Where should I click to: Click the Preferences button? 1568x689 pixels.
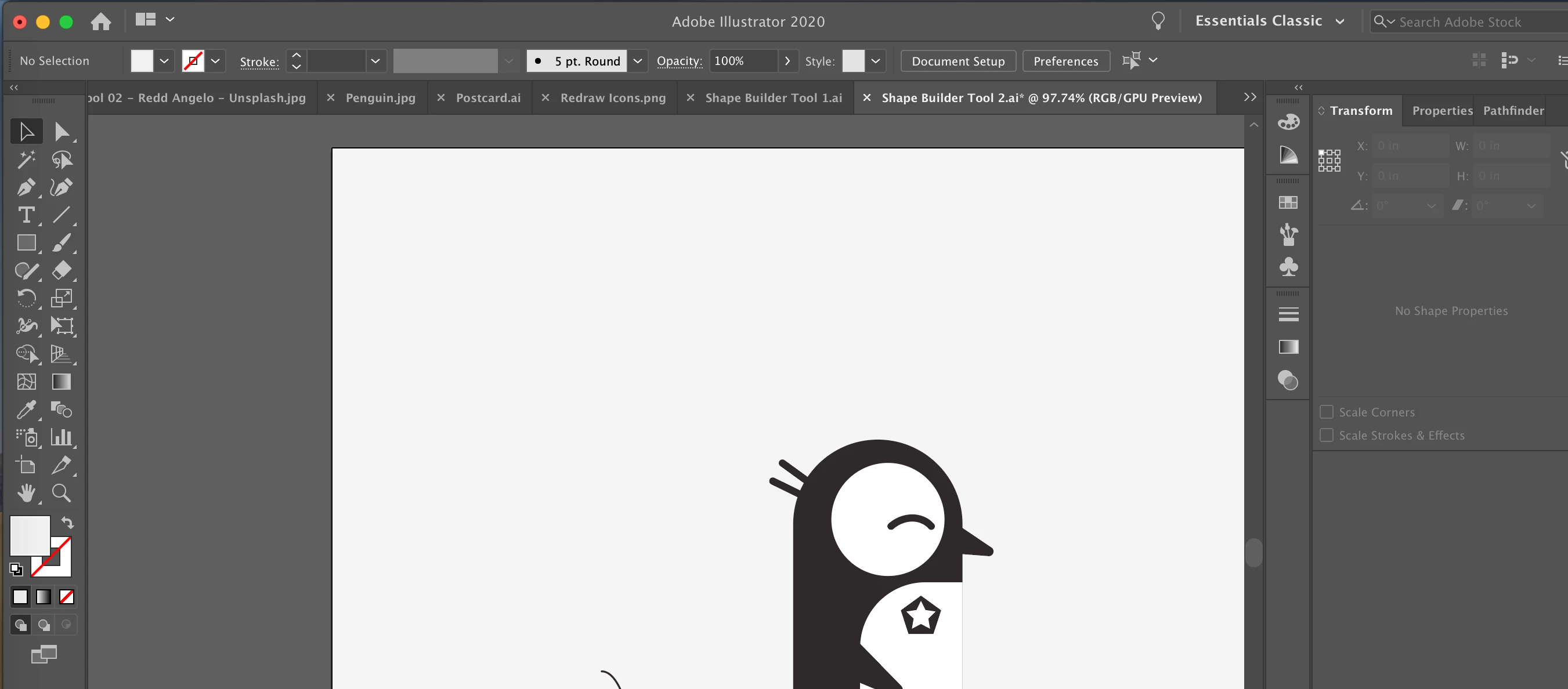coord(1065,61)
